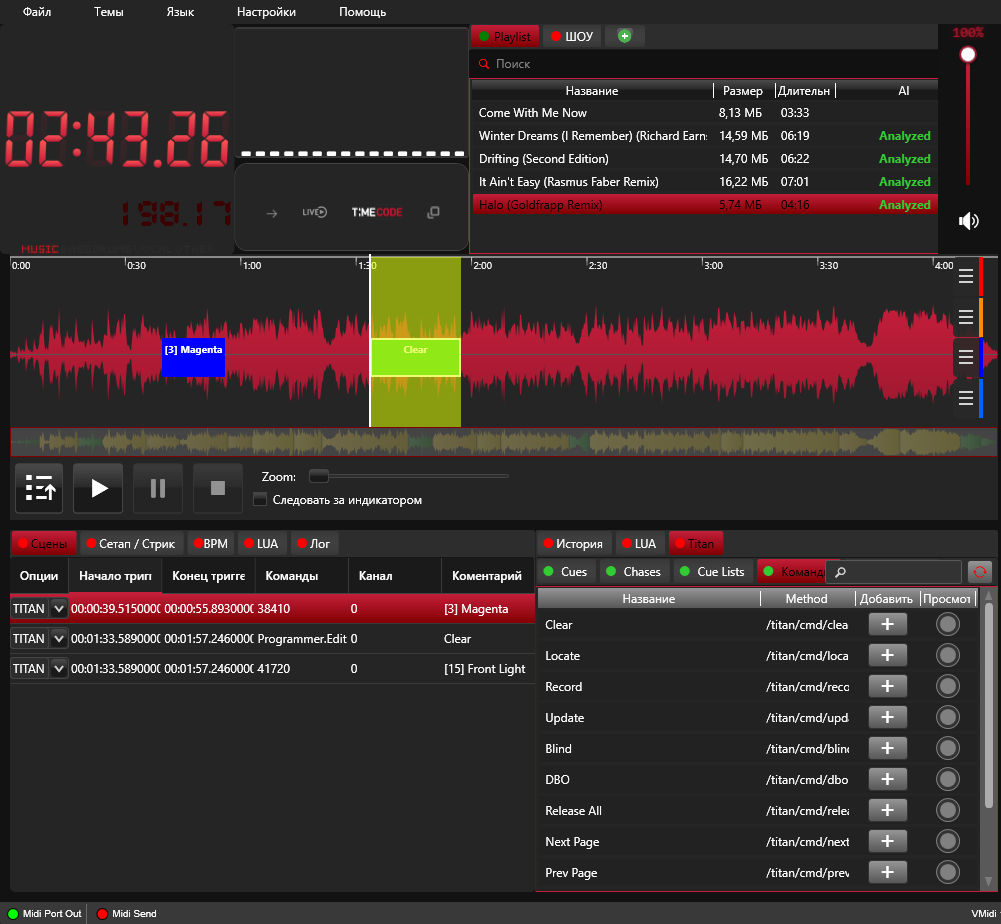Click the TIMECODE icon
Screen dimensions: 1001x924
376,213
